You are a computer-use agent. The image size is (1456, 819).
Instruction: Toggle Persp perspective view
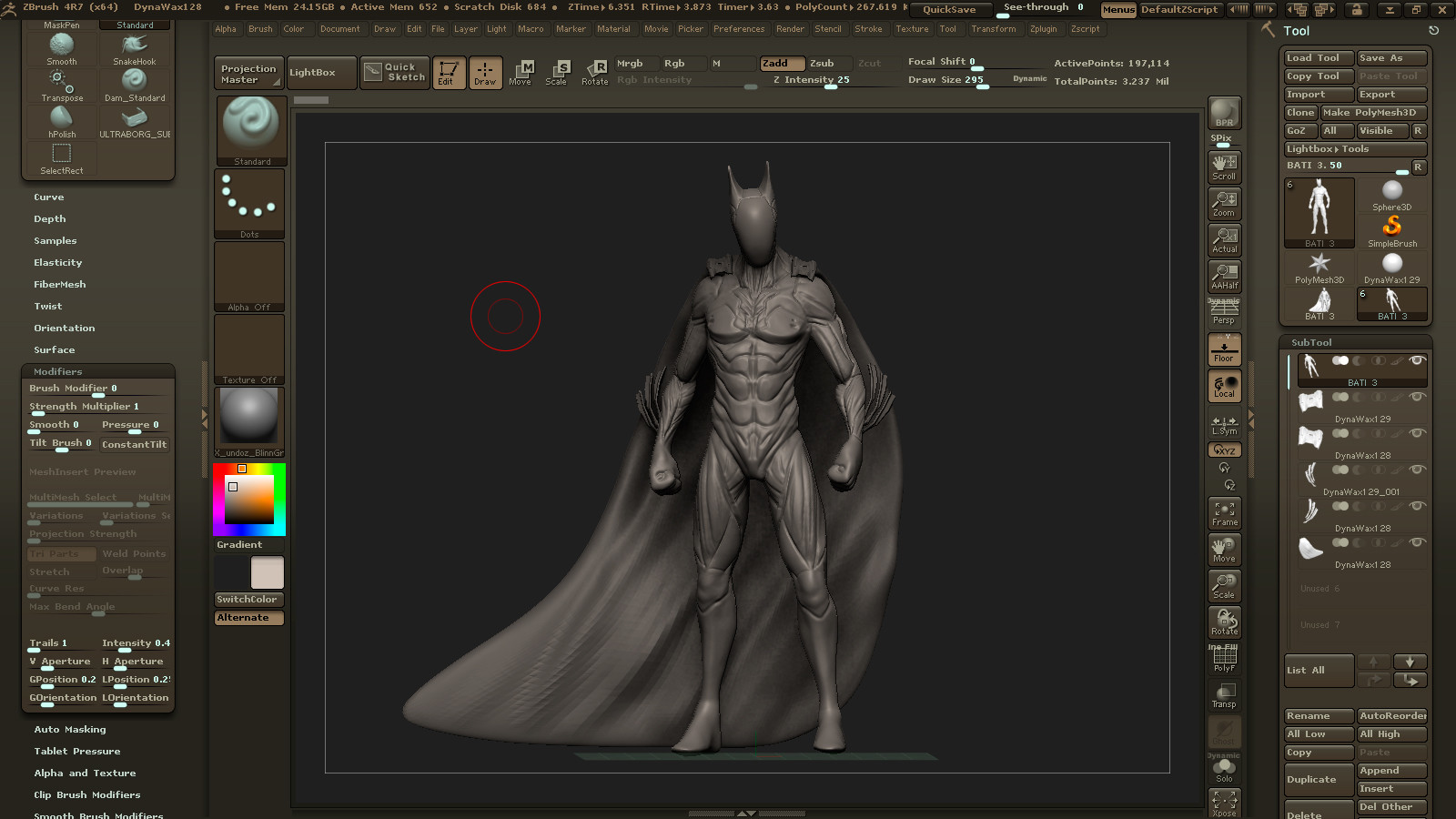coord(1224,313)
